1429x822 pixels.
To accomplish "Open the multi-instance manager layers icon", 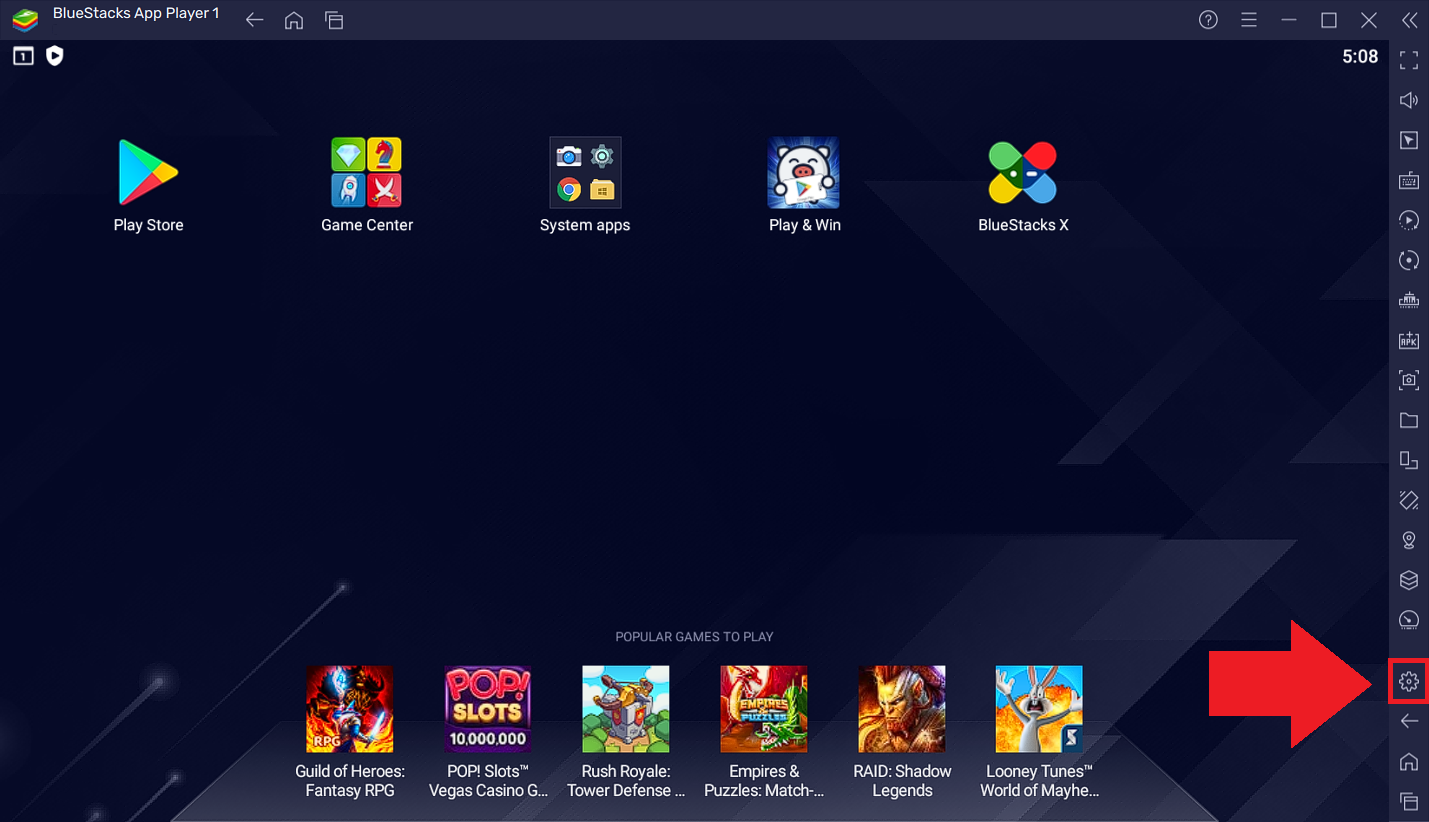I will pos(1409,580).
